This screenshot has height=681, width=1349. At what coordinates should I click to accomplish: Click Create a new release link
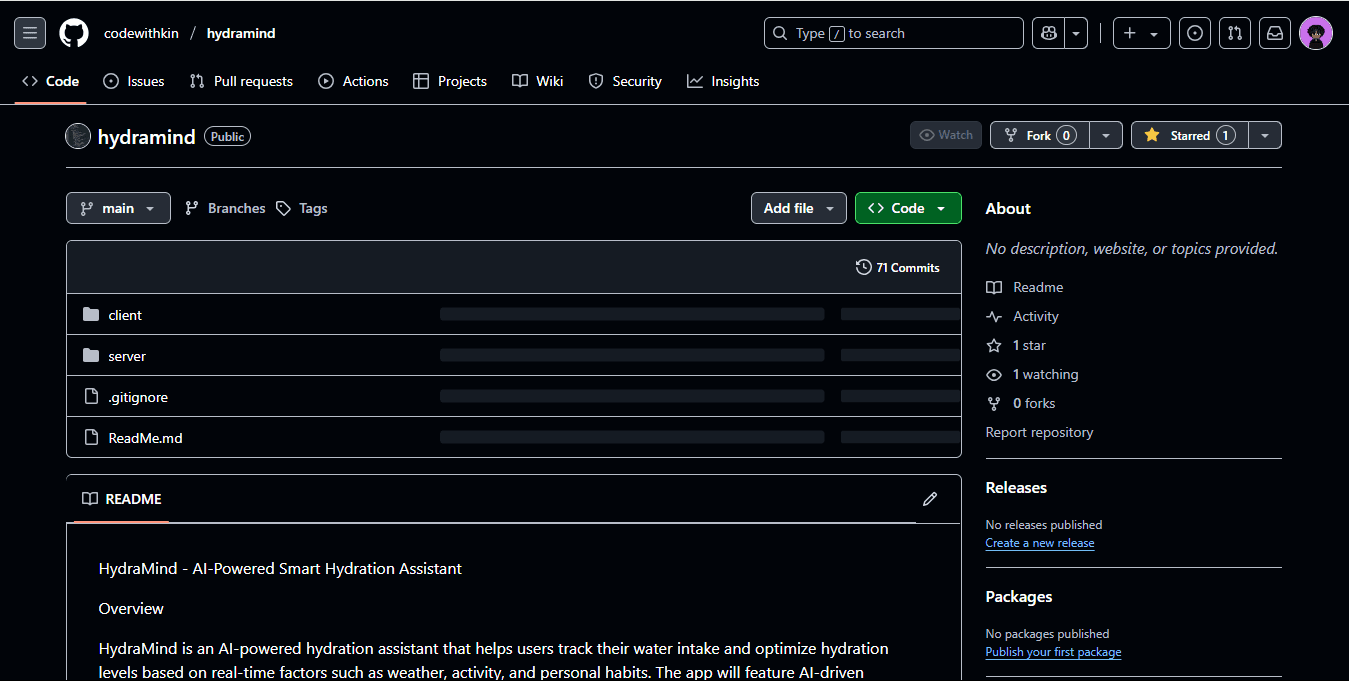coord(1040,543)
